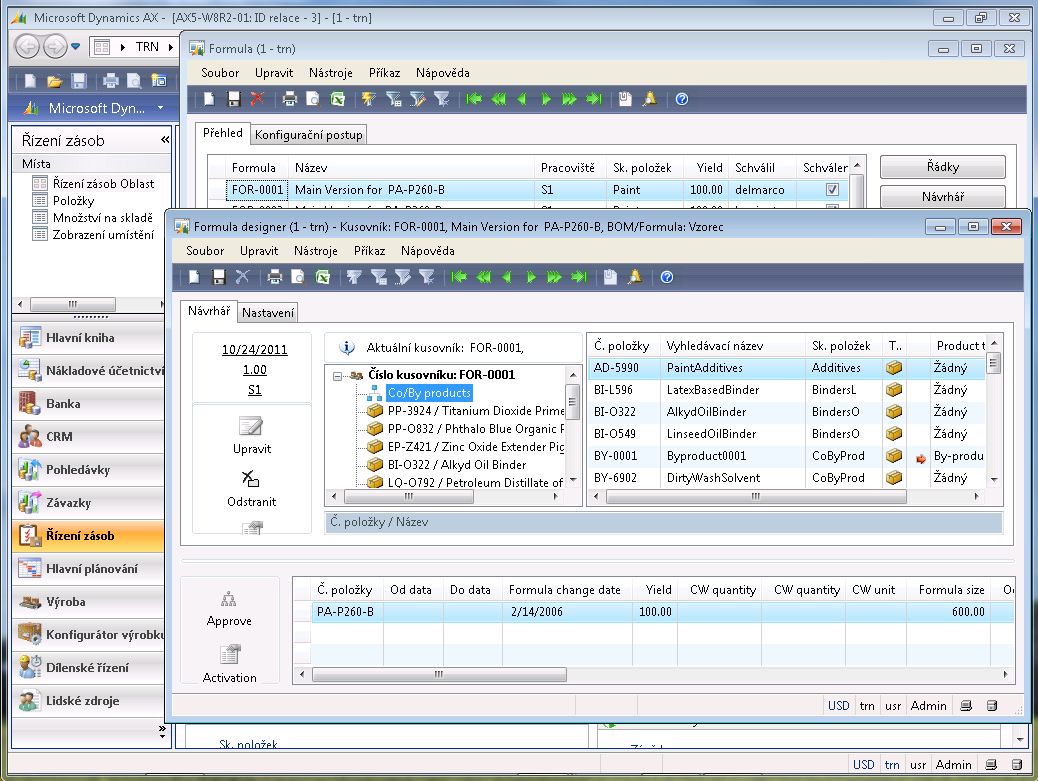
Task: Click Upravit edit icon in designer
Action: (252, 426)
